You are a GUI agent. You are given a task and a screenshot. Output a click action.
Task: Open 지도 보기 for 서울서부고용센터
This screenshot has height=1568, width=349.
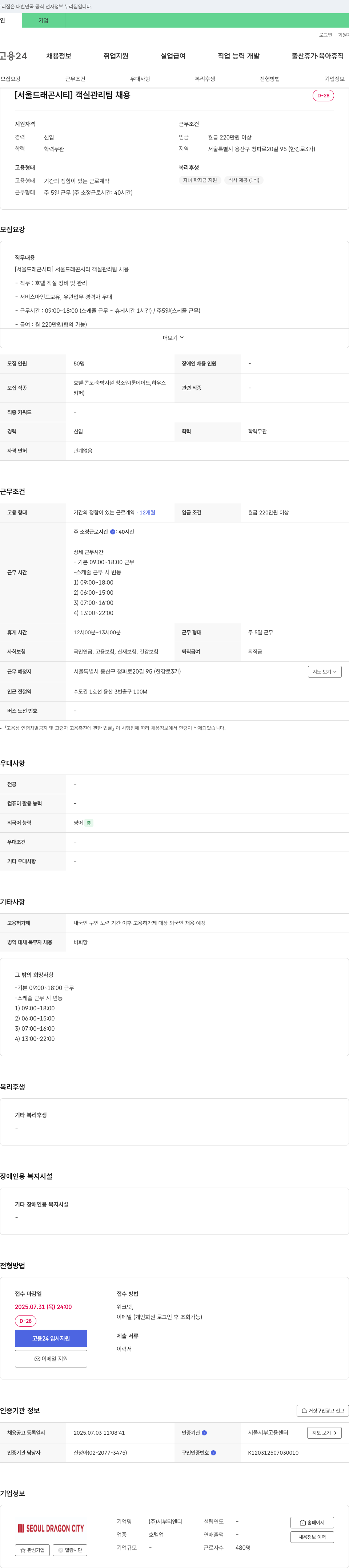click(x=324, y=1433)
